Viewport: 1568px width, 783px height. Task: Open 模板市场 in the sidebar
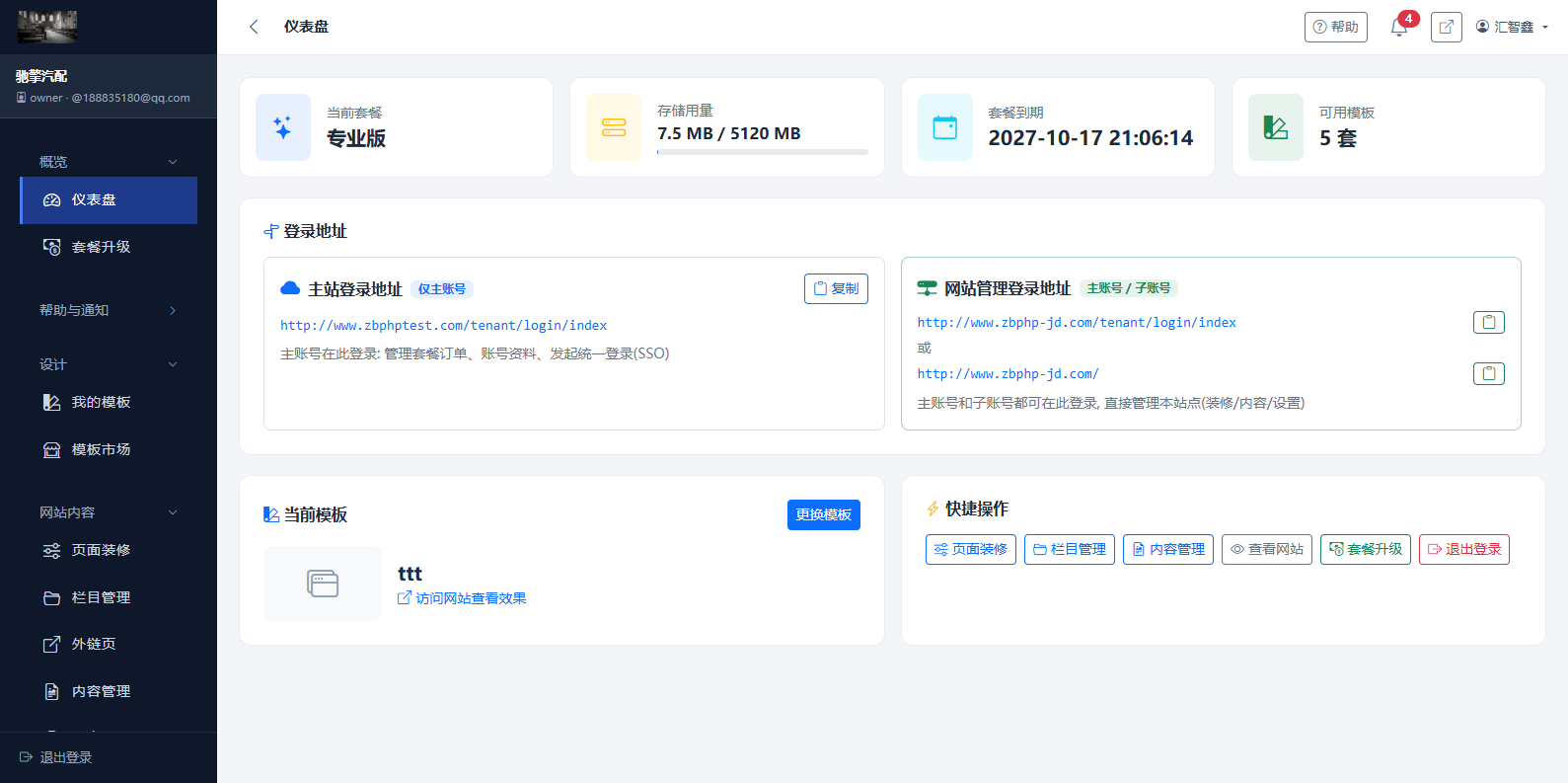(x=109, y=449)
